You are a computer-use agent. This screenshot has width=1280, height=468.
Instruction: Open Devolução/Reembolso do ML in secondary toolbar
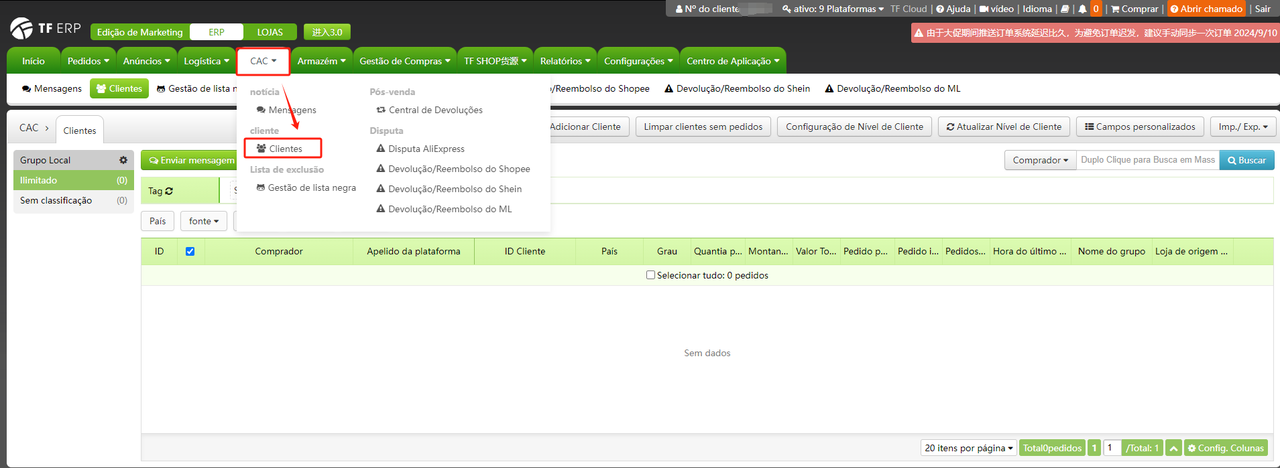point(893,89)
